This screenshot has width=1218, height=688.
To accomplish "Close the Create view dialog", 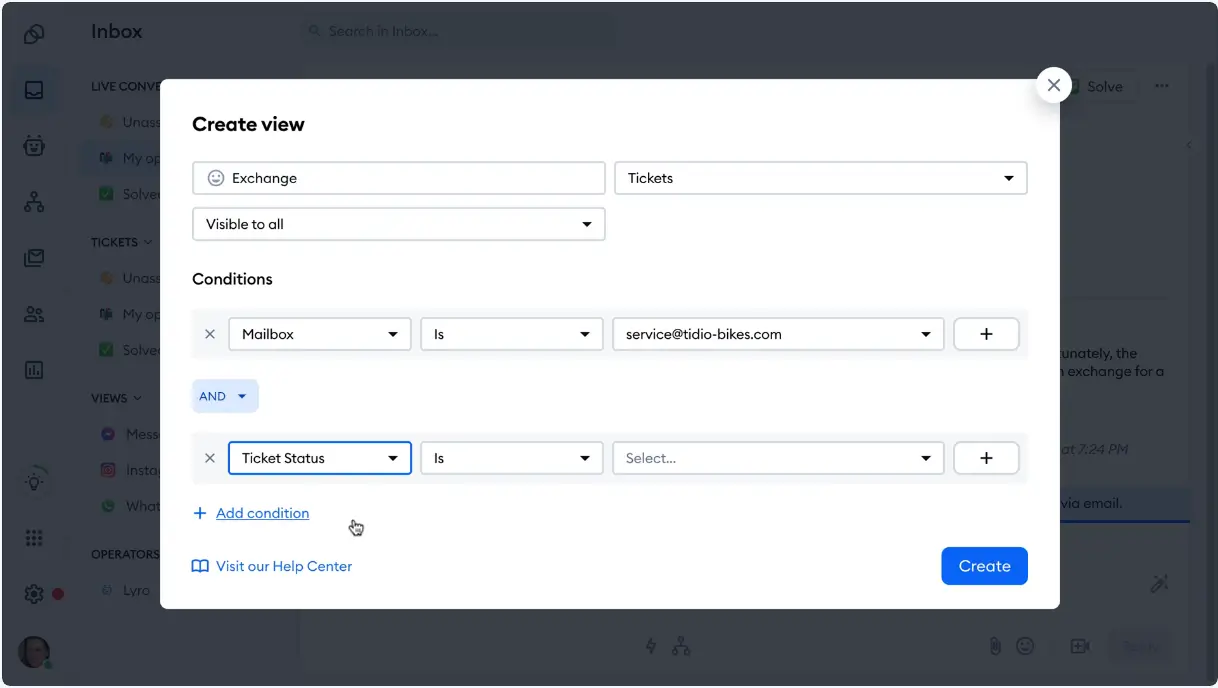I will (1053, 85).
